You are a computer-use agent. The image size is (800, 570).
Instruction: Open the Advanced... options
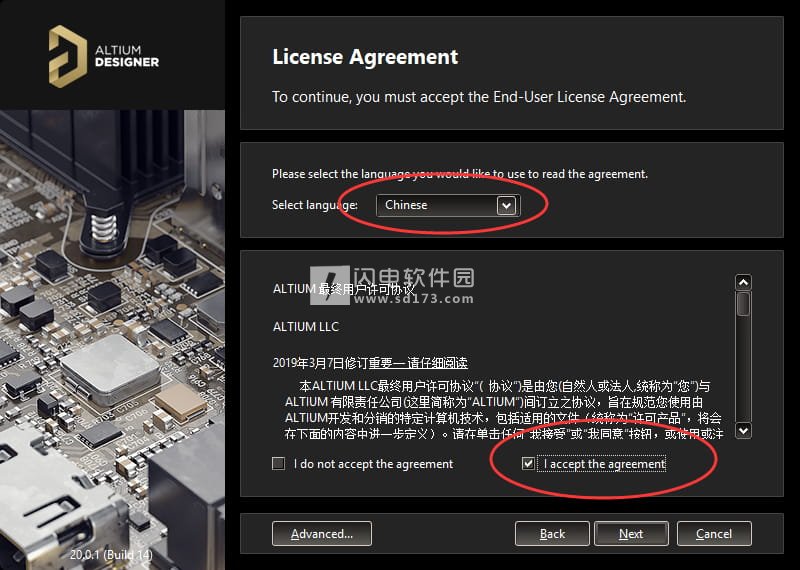click(x=321, y=534)
